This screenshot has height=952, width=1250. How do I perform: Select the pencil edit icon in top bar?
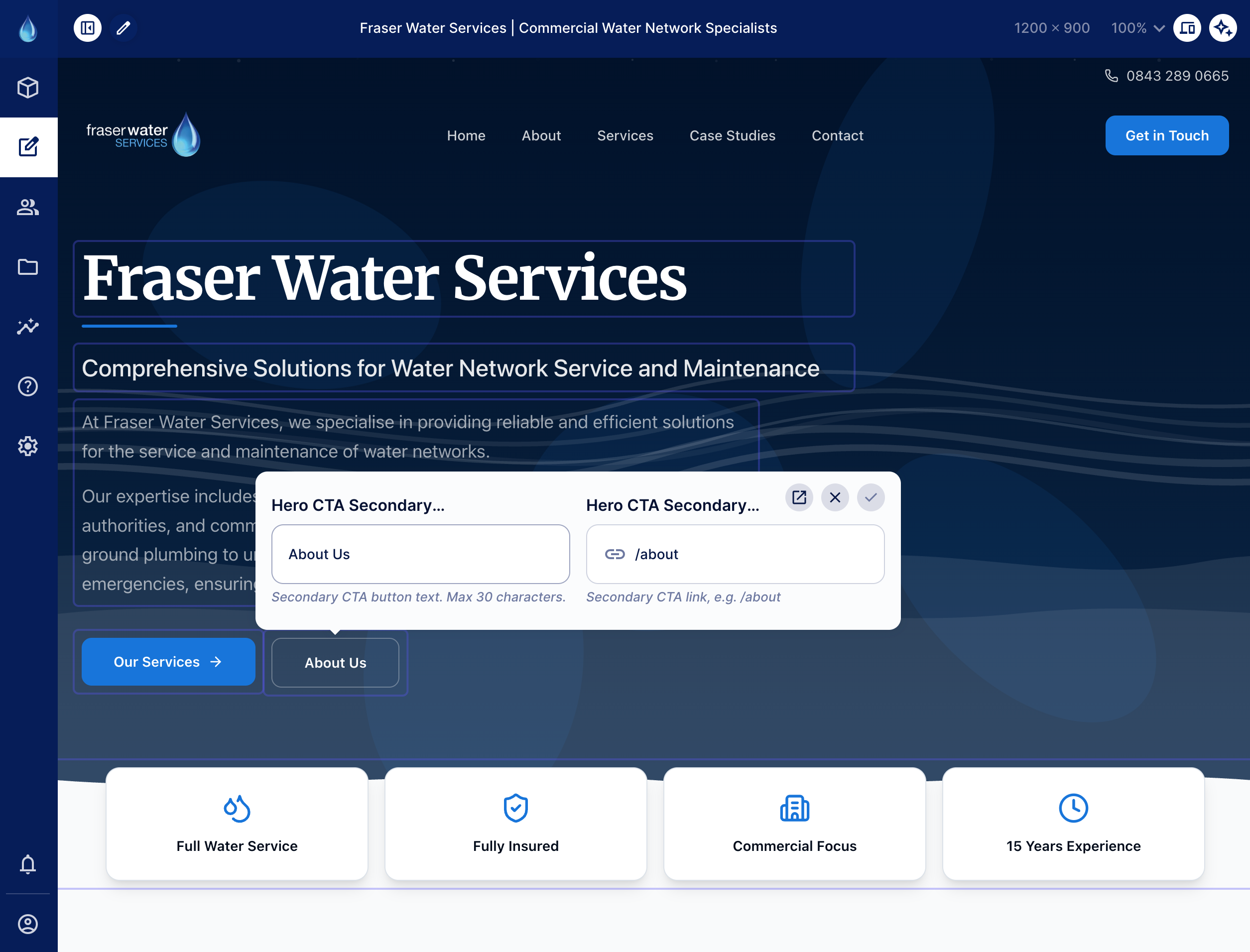click(124, 27)
